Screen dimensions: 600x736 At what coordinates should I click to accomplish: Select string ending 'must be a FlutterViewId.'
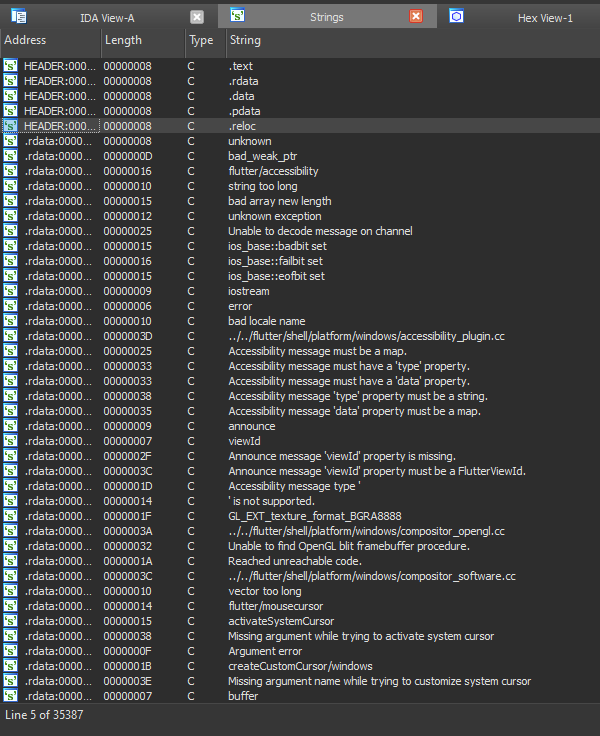pyautogui.click(x=377, y=471)
